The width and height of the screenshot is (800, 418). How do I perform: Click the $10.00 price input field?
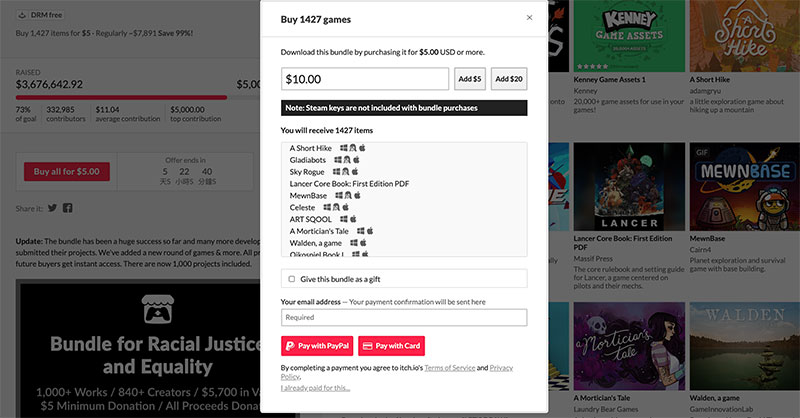365,79
